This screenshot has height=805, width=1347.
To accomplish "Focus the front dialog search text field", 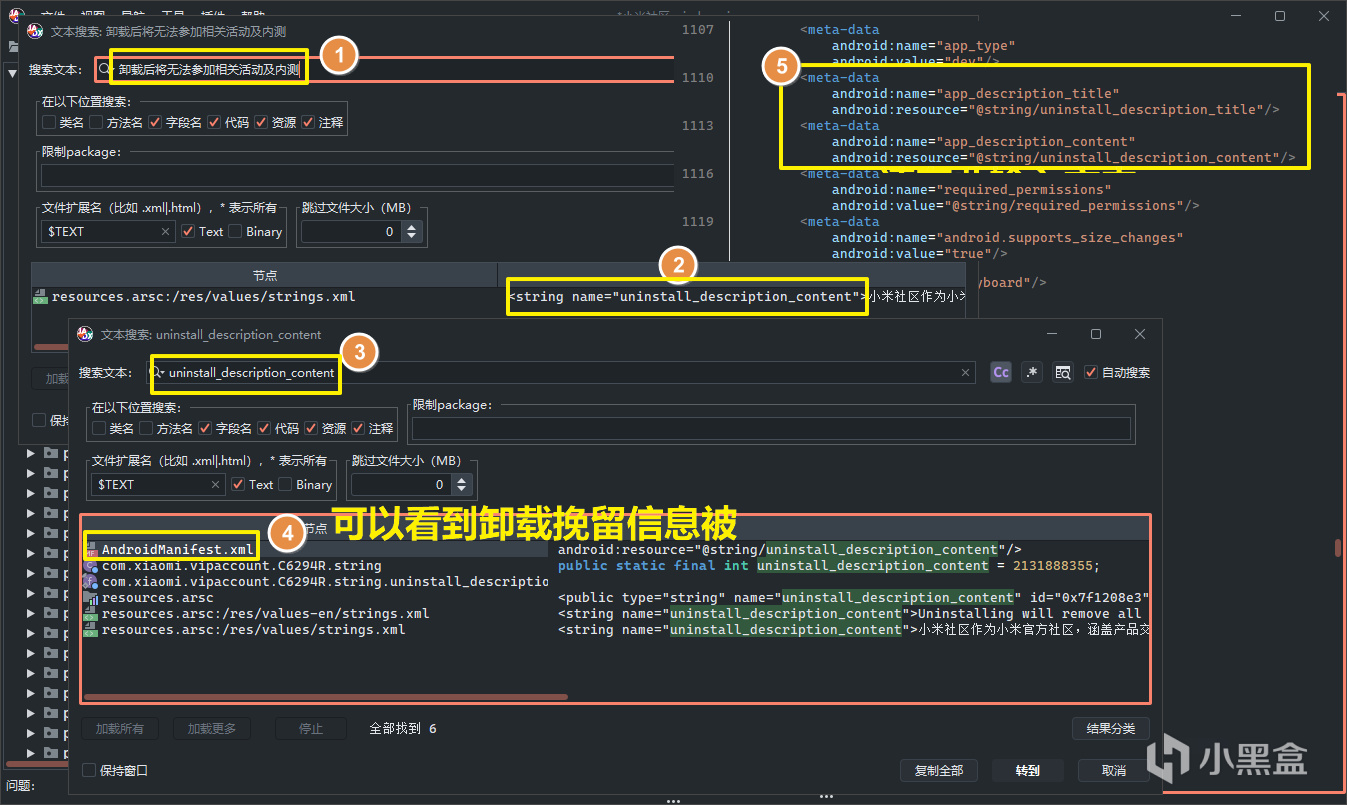I will pyautogui.click(x=560, y=373).
